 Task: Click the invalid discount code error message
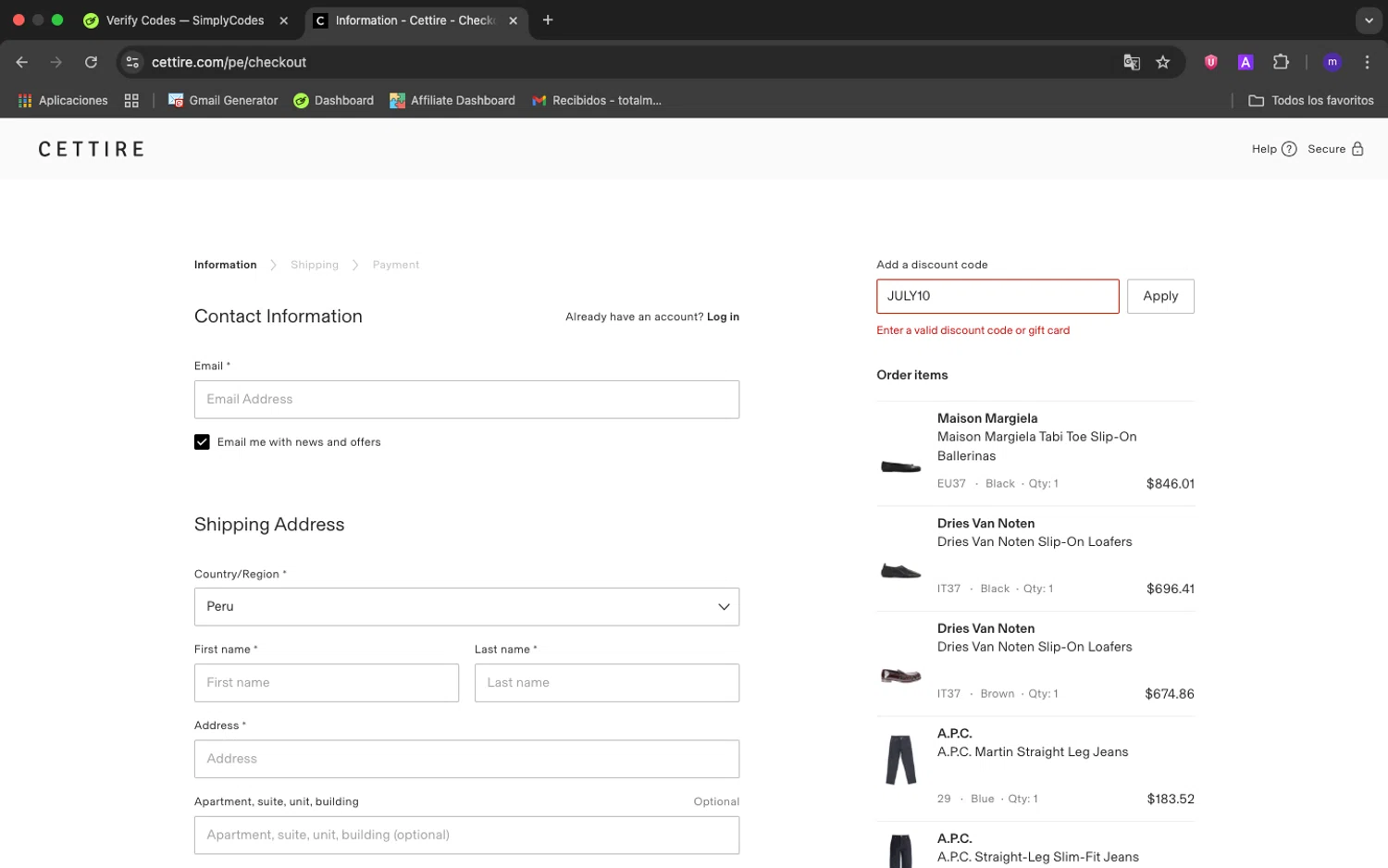tap(973, 330)
